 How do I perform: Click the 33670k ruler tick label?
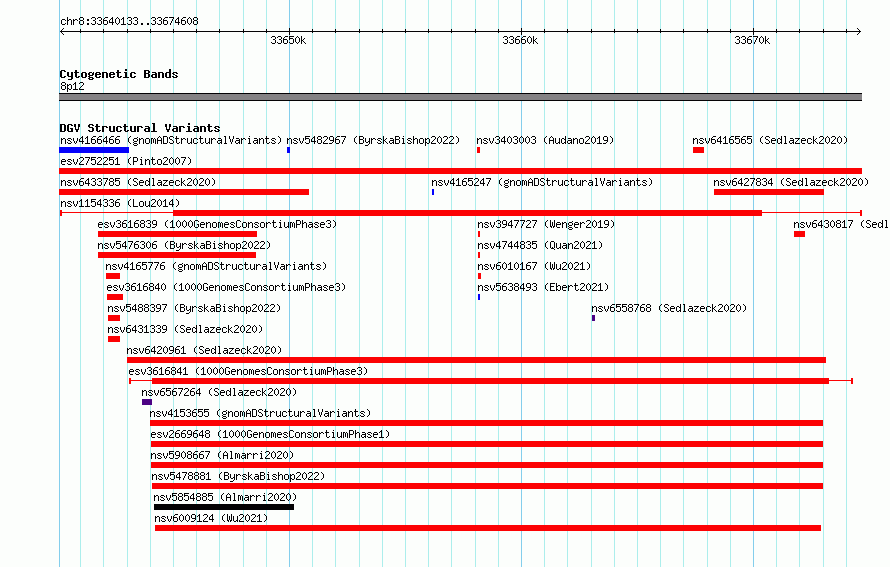pyautogui.click(x=753, y=40)
